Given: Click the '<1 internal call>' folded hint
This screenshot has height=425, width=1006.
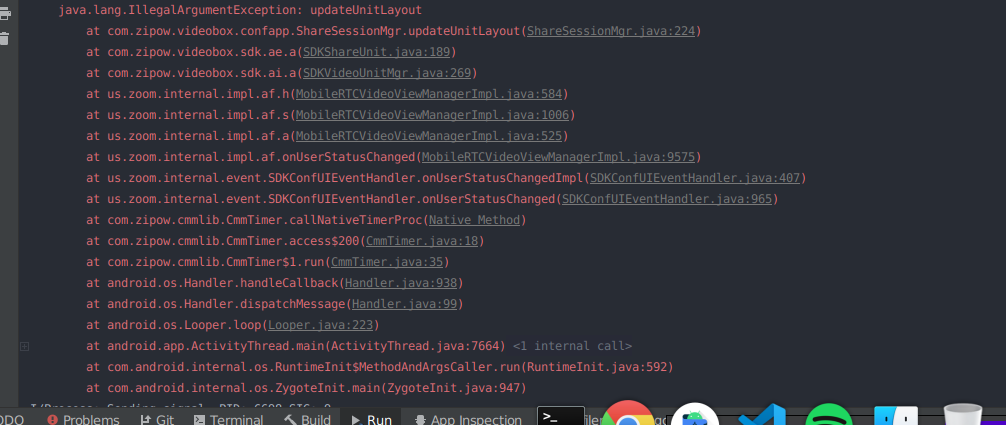Looking at the screenshot, I should click(x=572, y=346).
